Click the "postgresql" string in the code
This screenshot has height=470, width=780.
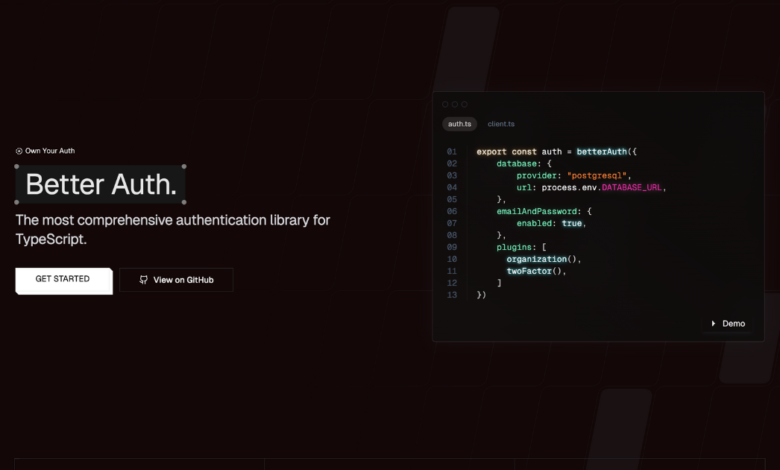coord(598,175)
